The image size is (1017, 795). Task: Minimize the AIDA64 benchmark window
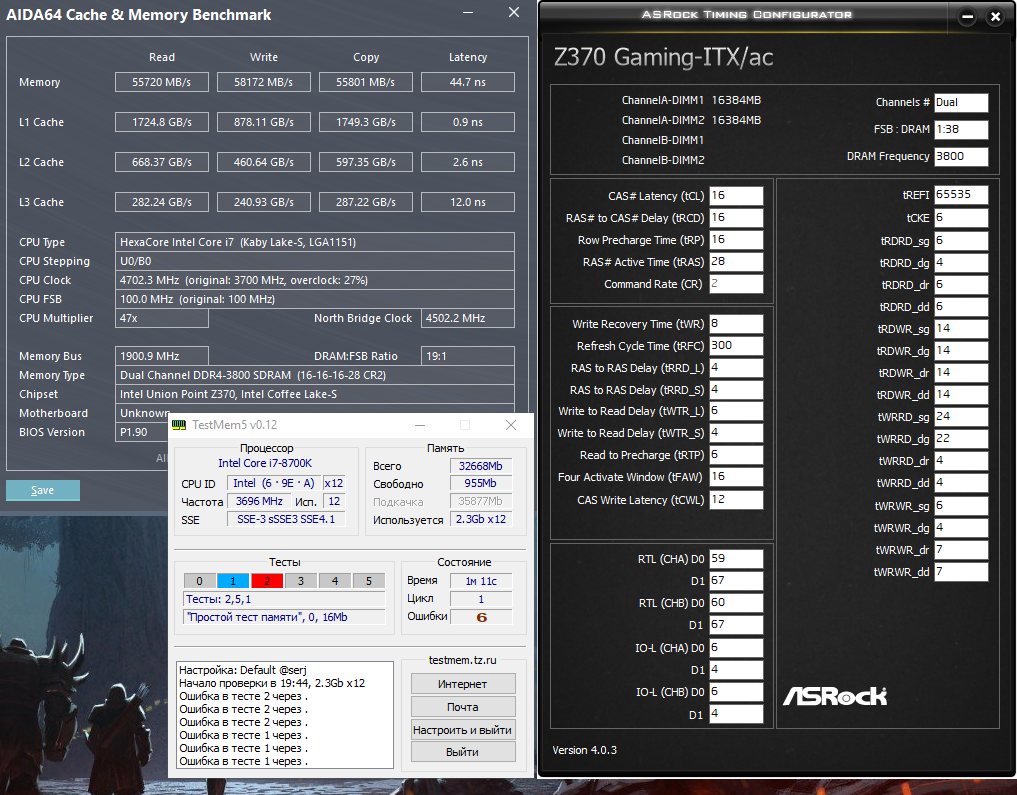(x=468, y=12)
